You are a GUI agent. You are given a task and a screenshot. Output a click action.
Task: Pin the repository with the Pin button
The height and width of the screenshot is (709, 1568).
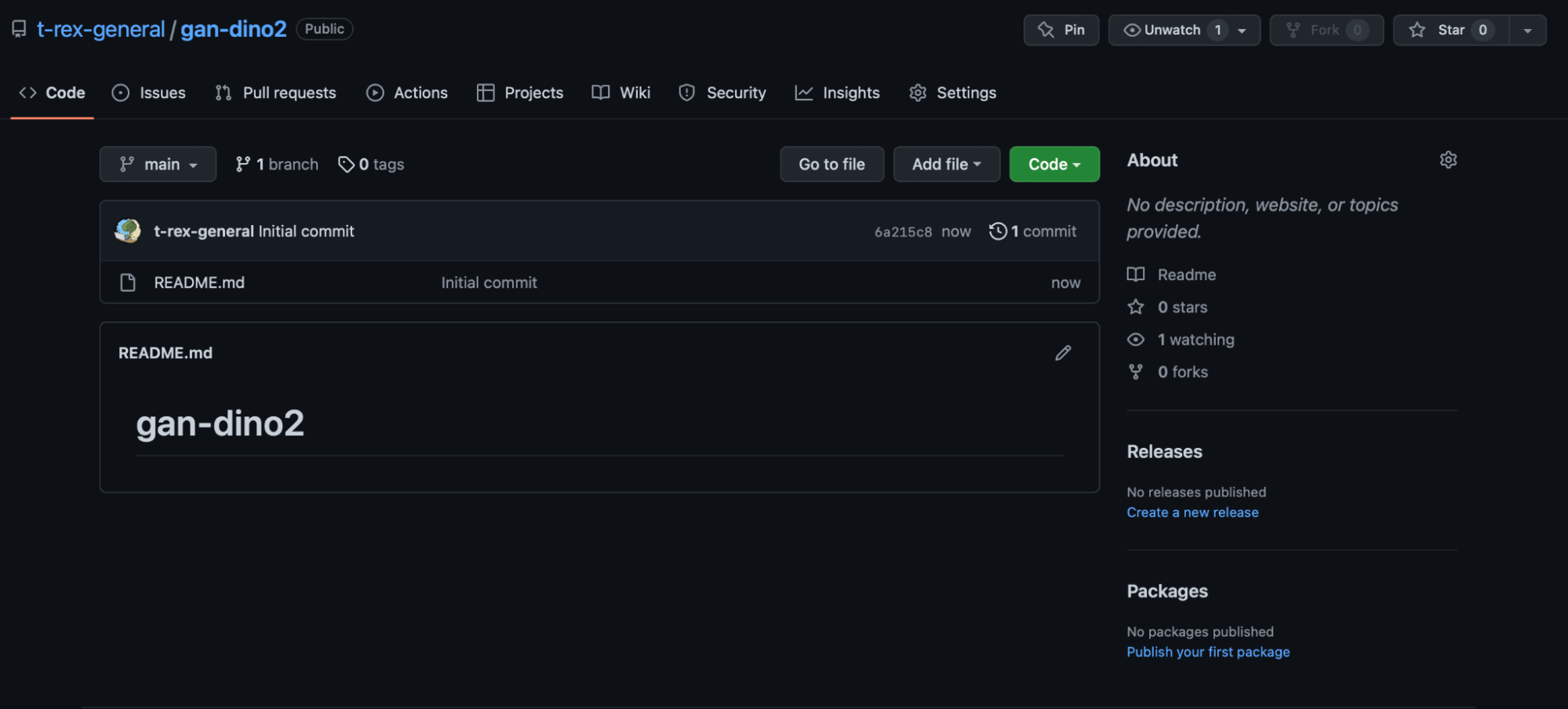[x=1061, y=30]
